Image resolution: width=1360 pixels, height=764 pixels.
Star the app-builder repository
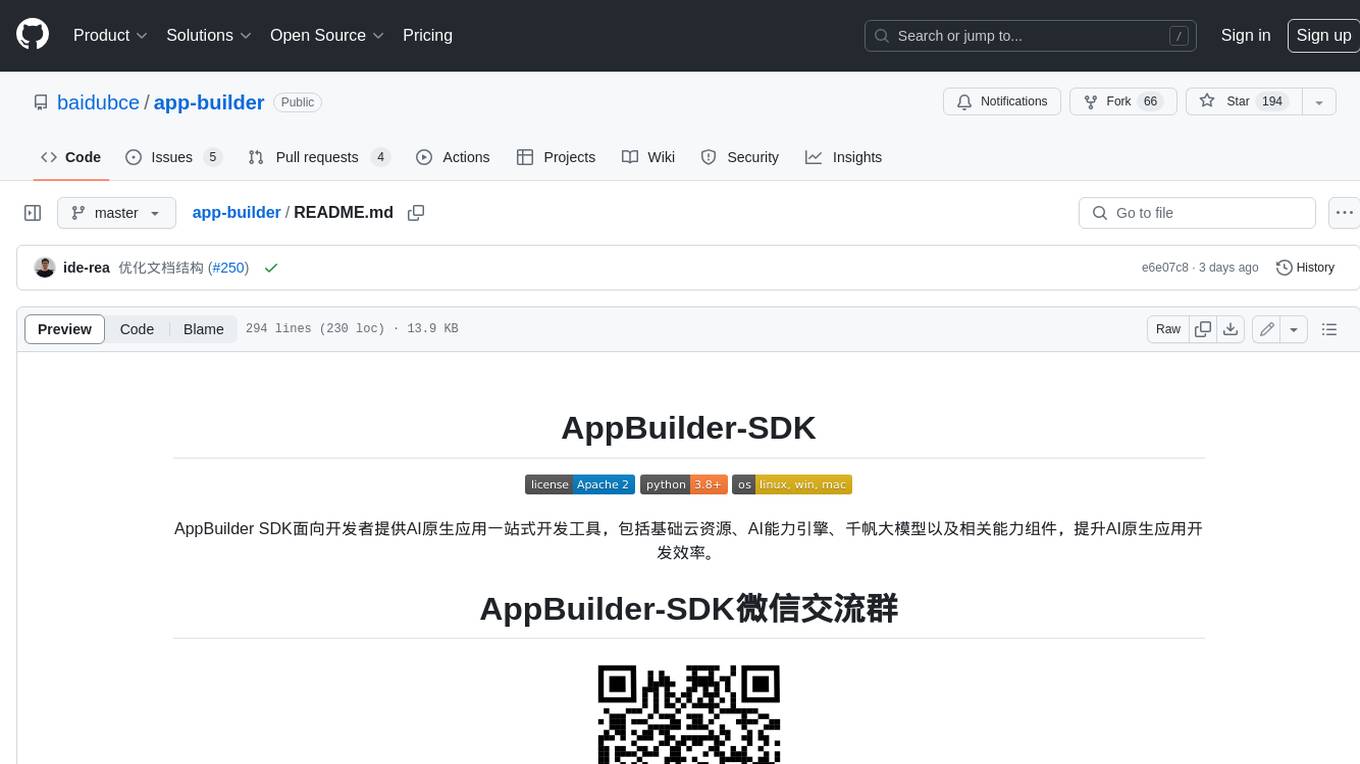click(x=1242, y=102)
